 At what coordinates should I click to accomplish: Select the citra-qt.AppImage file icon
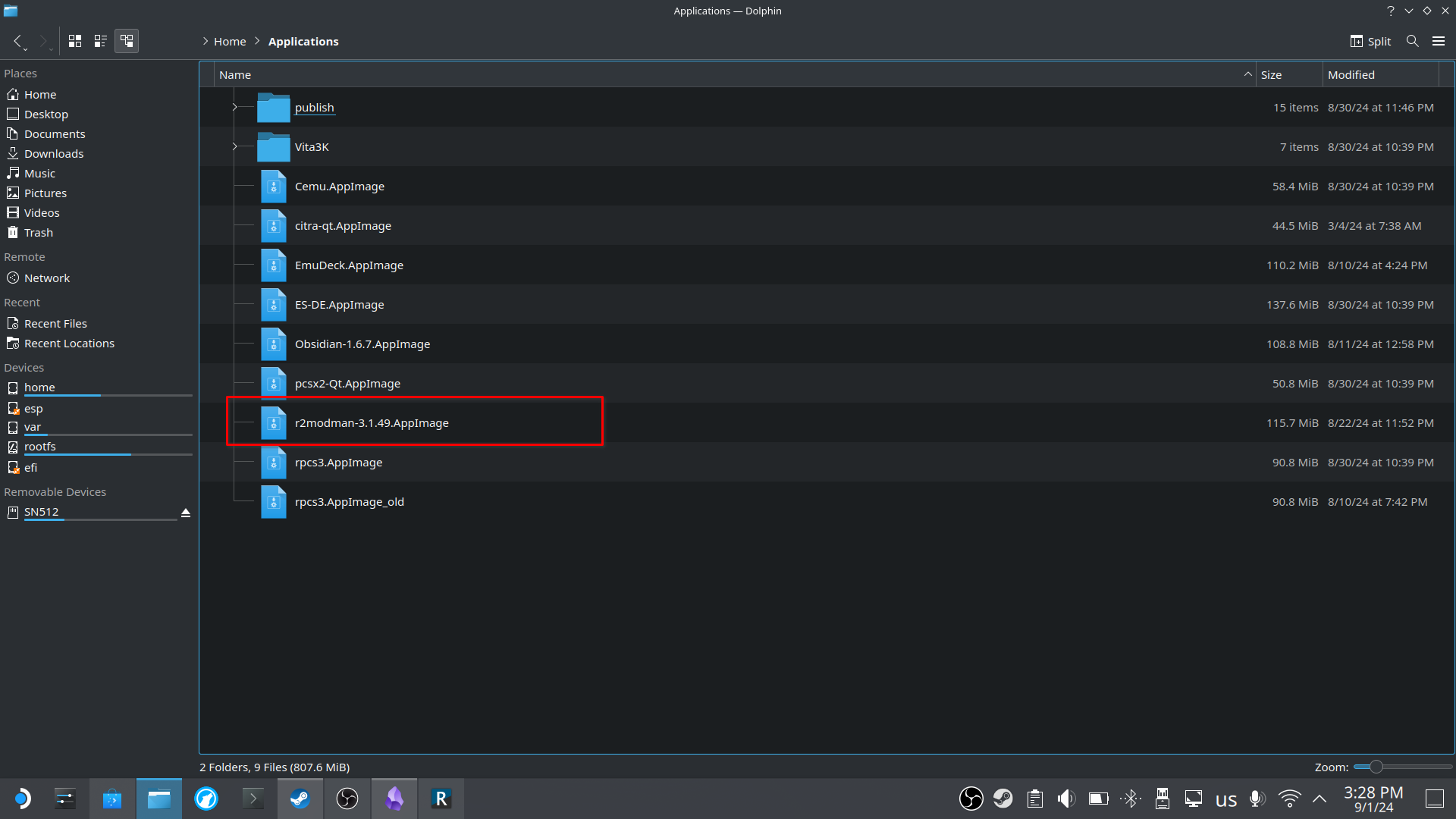273,225
